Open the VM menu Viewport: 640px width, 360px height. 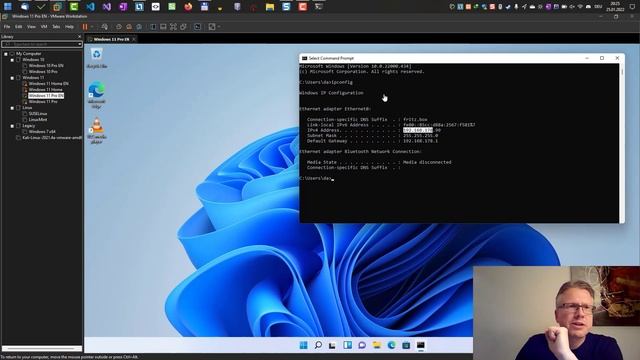(44, 27)
